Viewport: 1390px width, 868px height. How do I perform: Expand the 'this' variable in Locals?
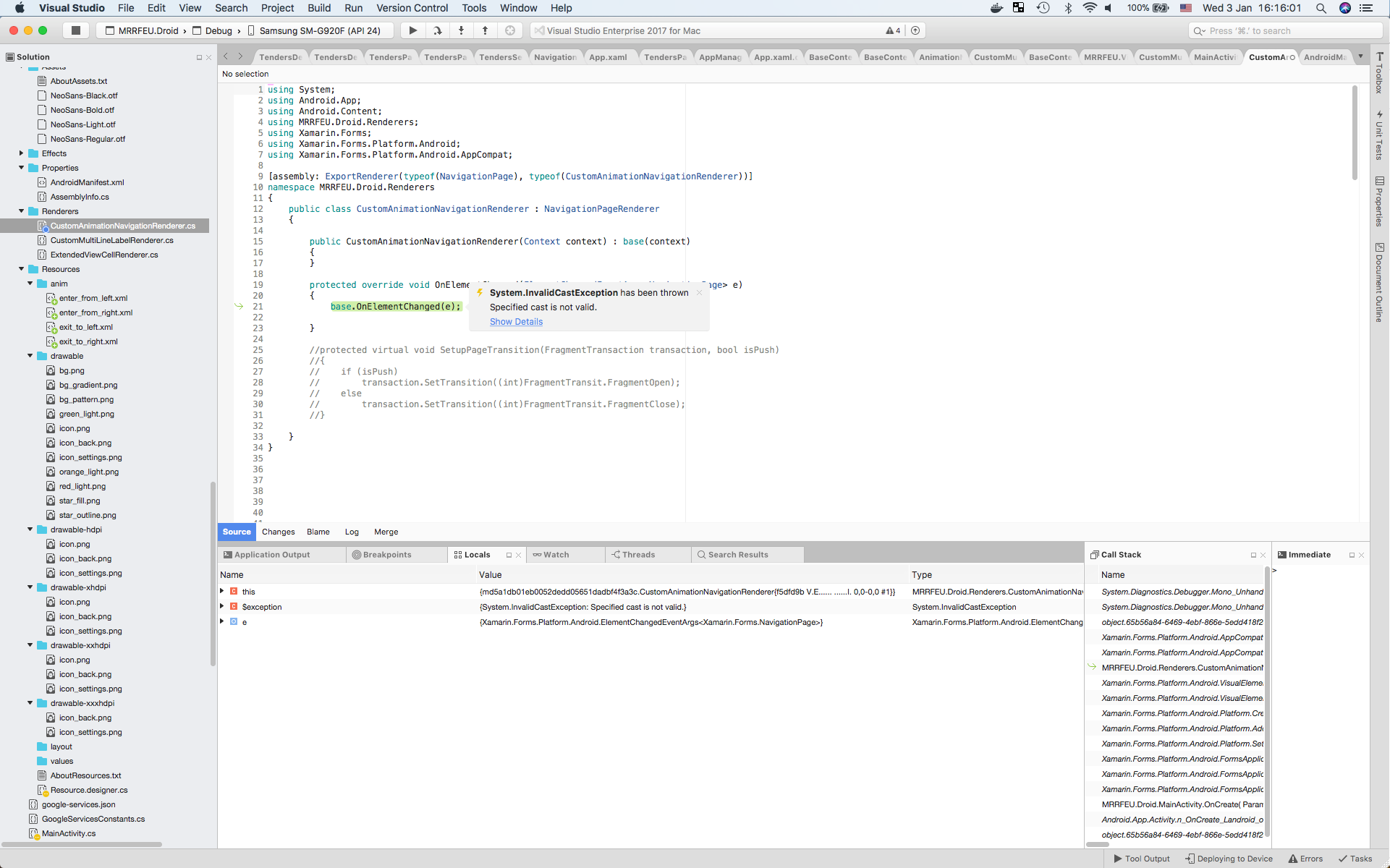(222, 591)
